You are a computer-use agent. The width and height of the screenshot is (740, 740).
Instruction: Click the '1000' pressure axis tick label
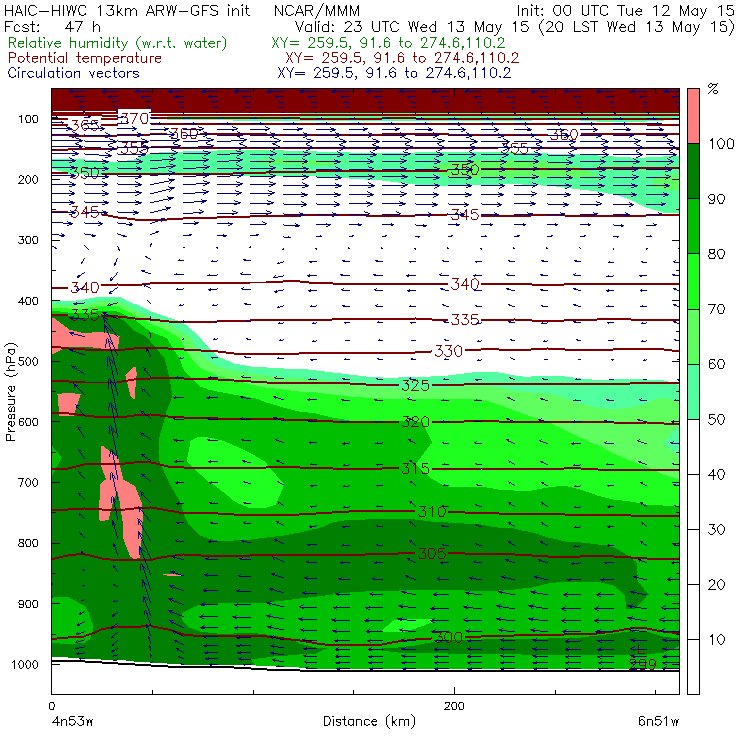click(25, 664)
